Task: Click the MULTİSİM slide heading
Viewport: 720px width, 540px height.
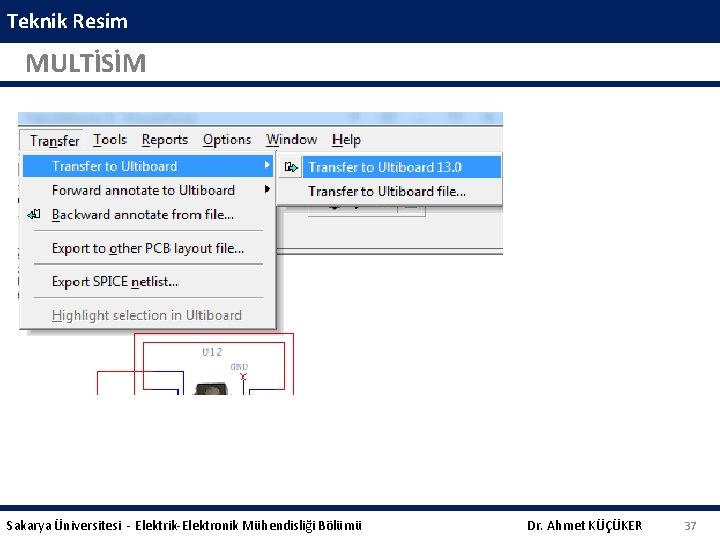Action: click(x=86, y=62)
